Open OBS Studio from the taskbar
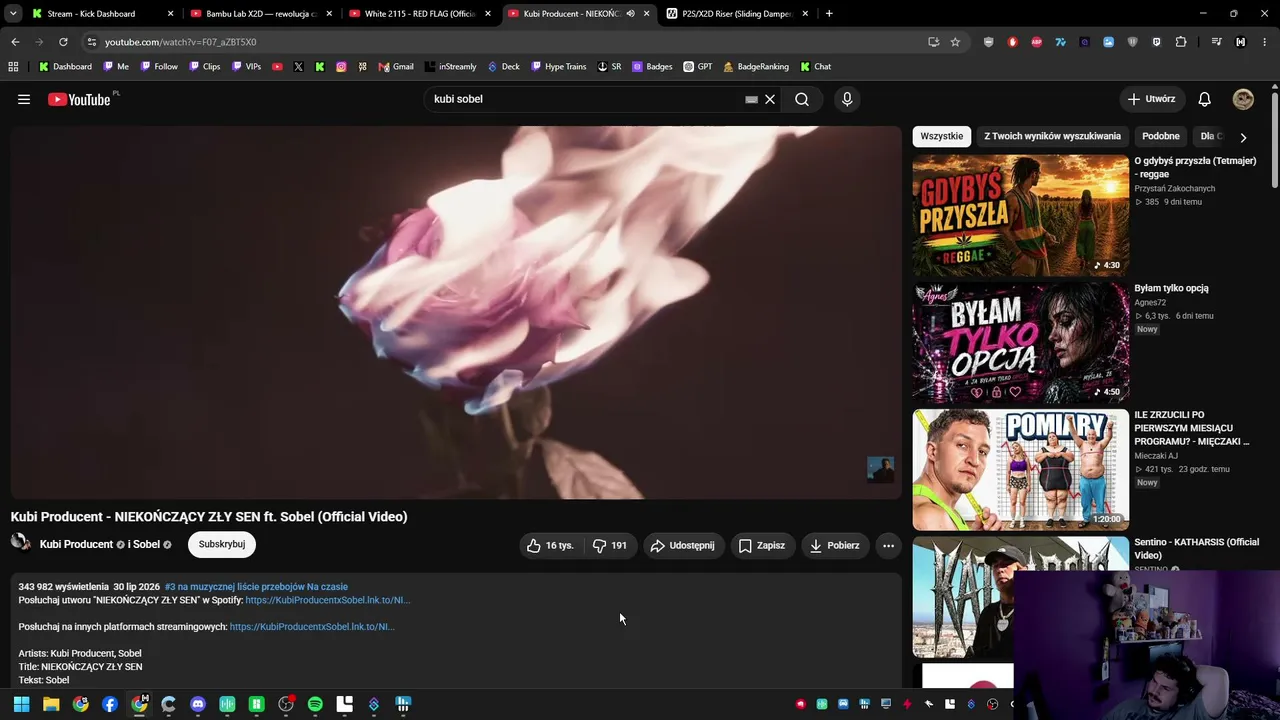1280x720 pixels. coord(286,704)
